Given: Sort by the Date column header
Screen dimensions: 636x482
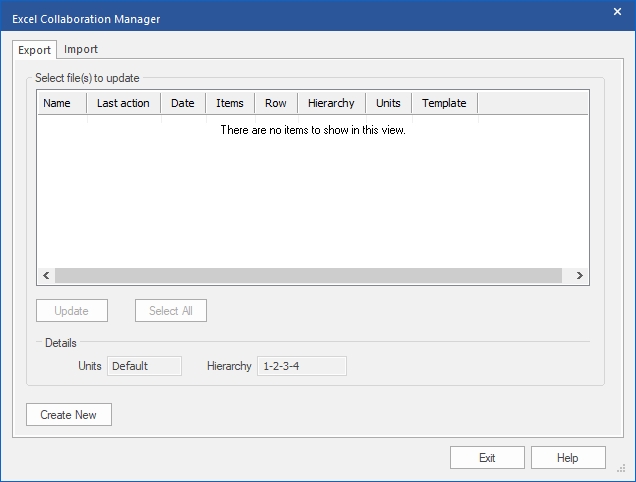Looking at the screenshot, I should pyautogui.click(x=183, y=103).
